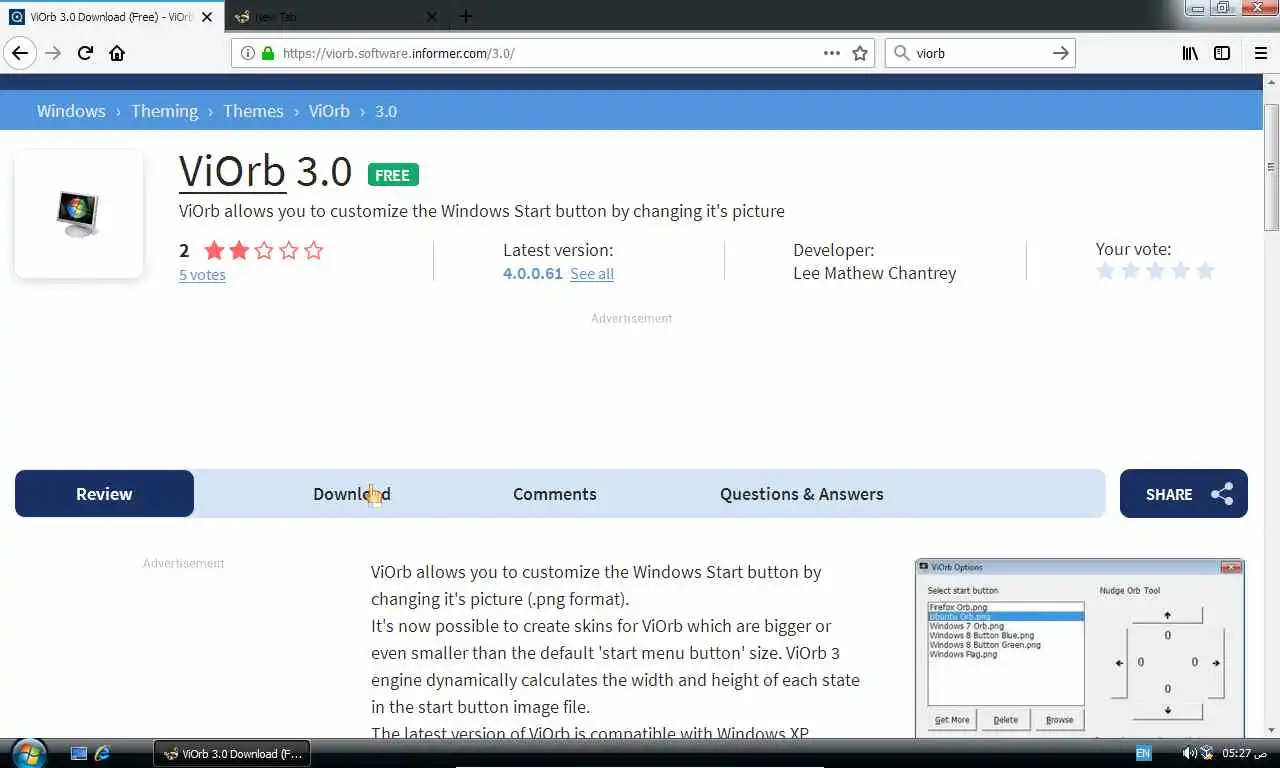
Task: Open latest version 4.0.0.61 link
Action: (x=533, y=273)
